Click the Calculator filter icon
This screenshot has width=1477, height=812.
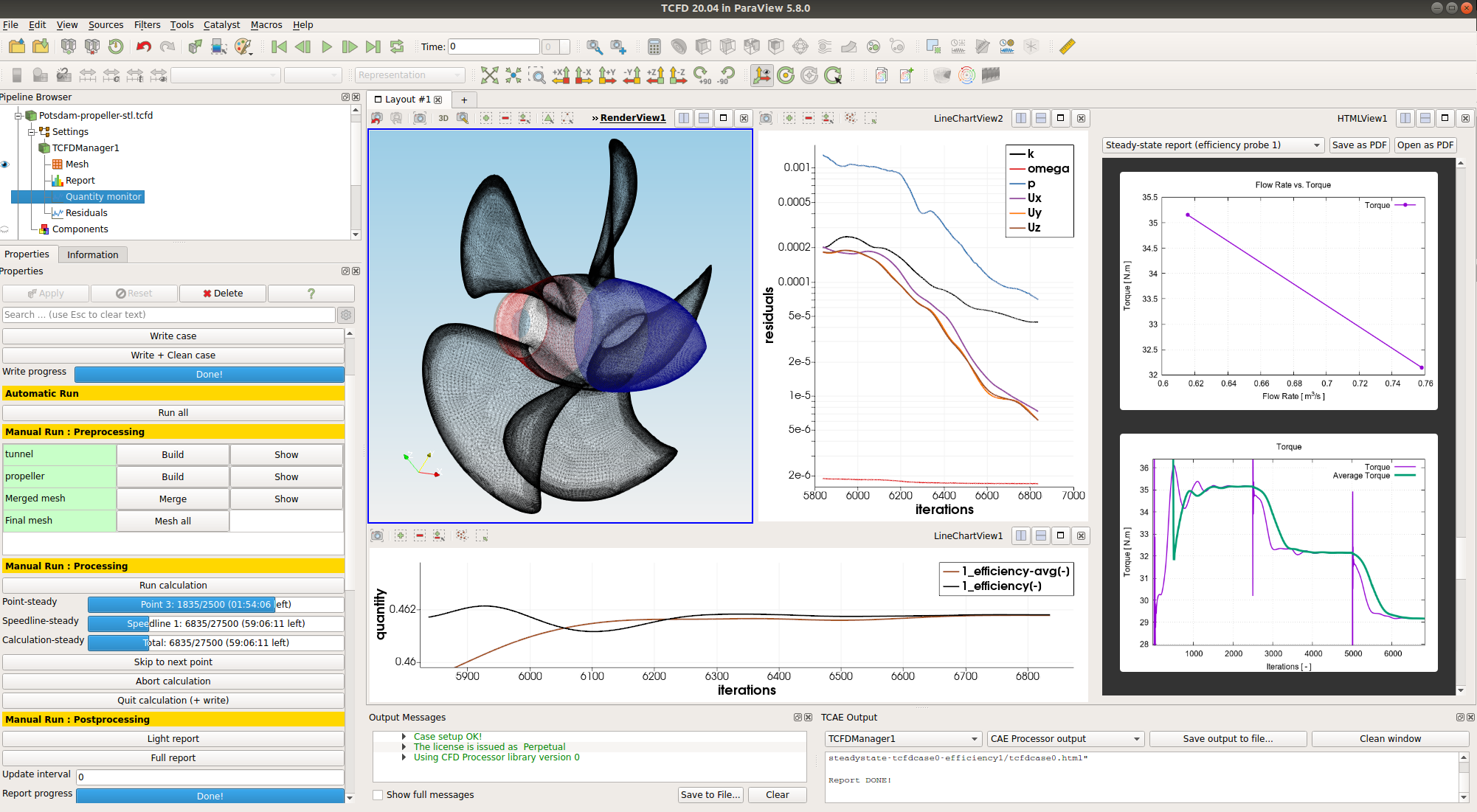[654, 46]
